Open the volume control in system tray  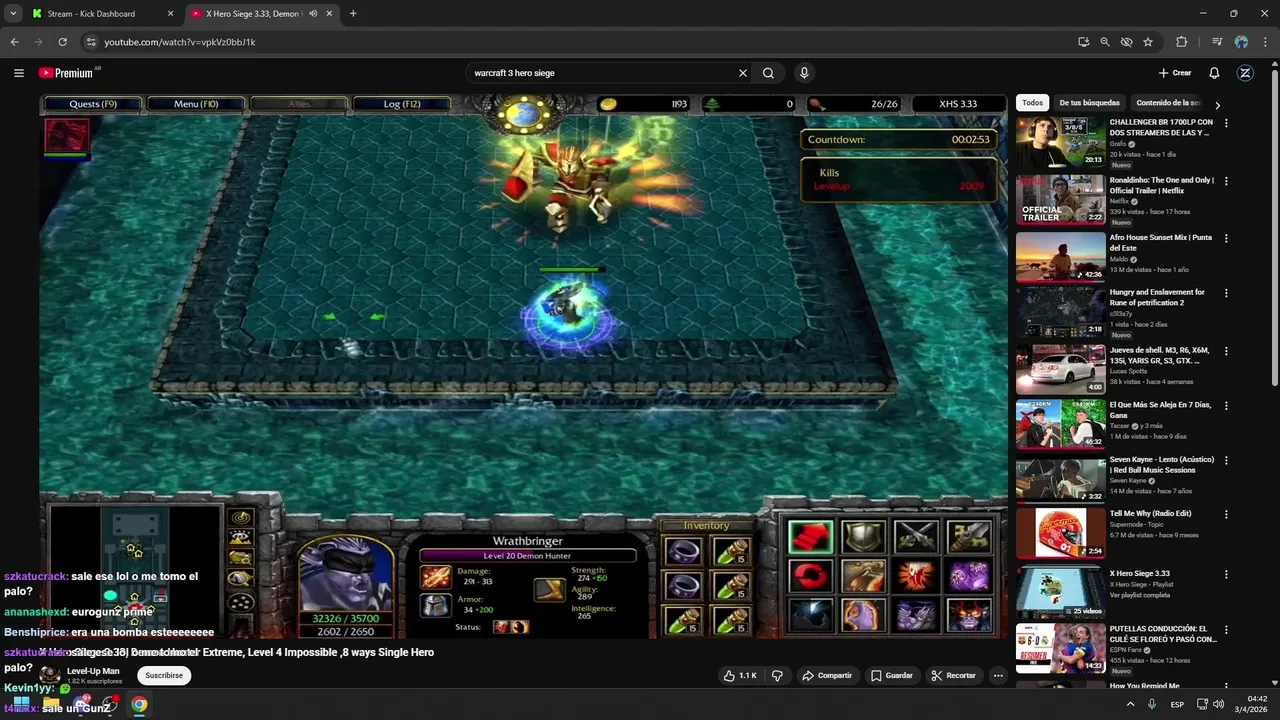tap(1218, 705)
